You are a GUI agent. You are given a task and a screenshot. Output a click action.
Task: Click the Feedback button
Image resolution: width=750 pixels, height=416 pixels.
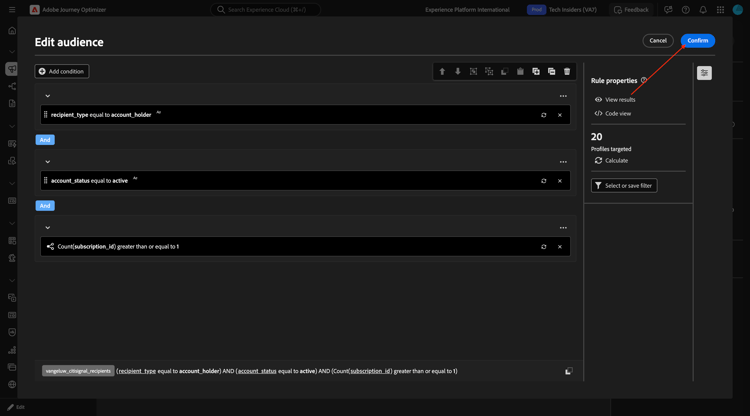[631, 10]
